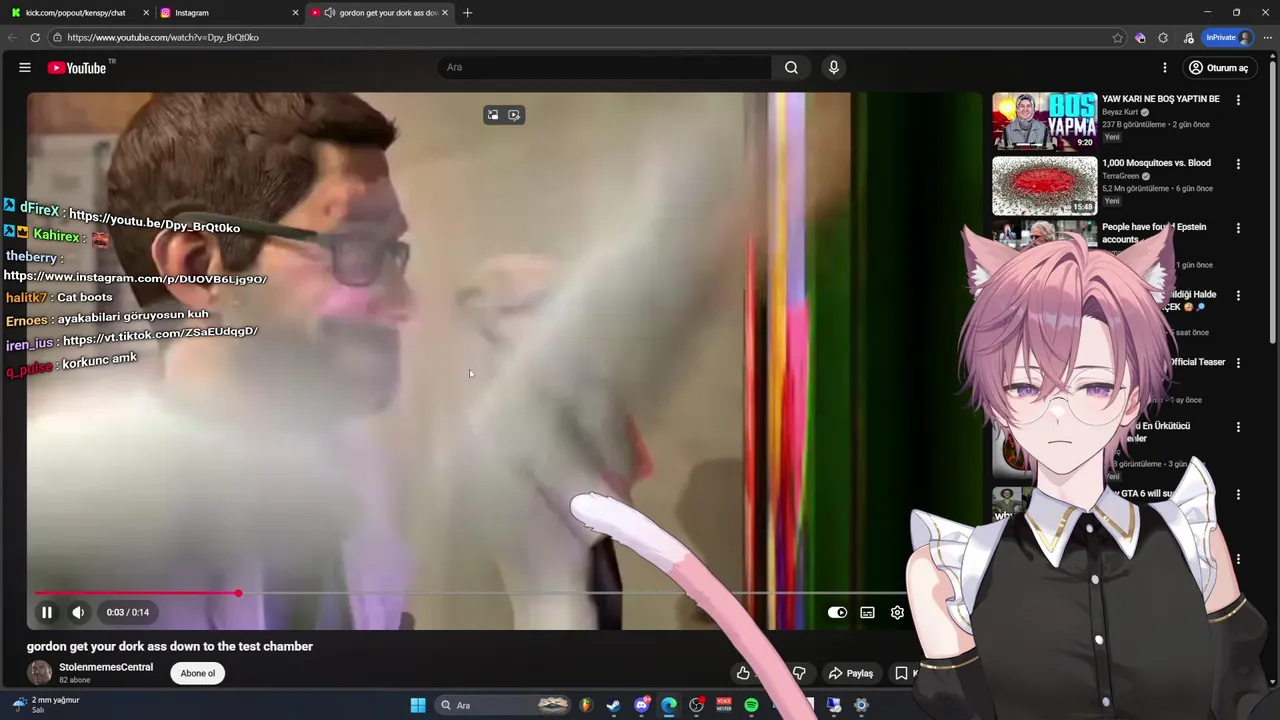
Task: Switch to the kick.com popout chat tab
Action: (x=75, y=12)
